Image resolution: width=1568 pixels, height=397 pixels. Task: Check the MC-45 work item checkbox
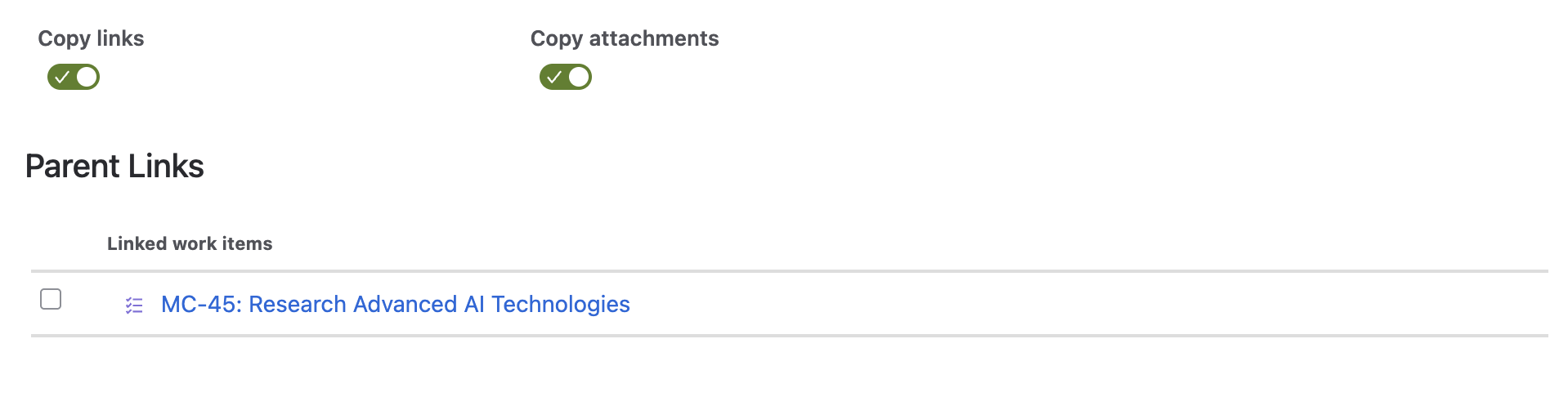51,300
